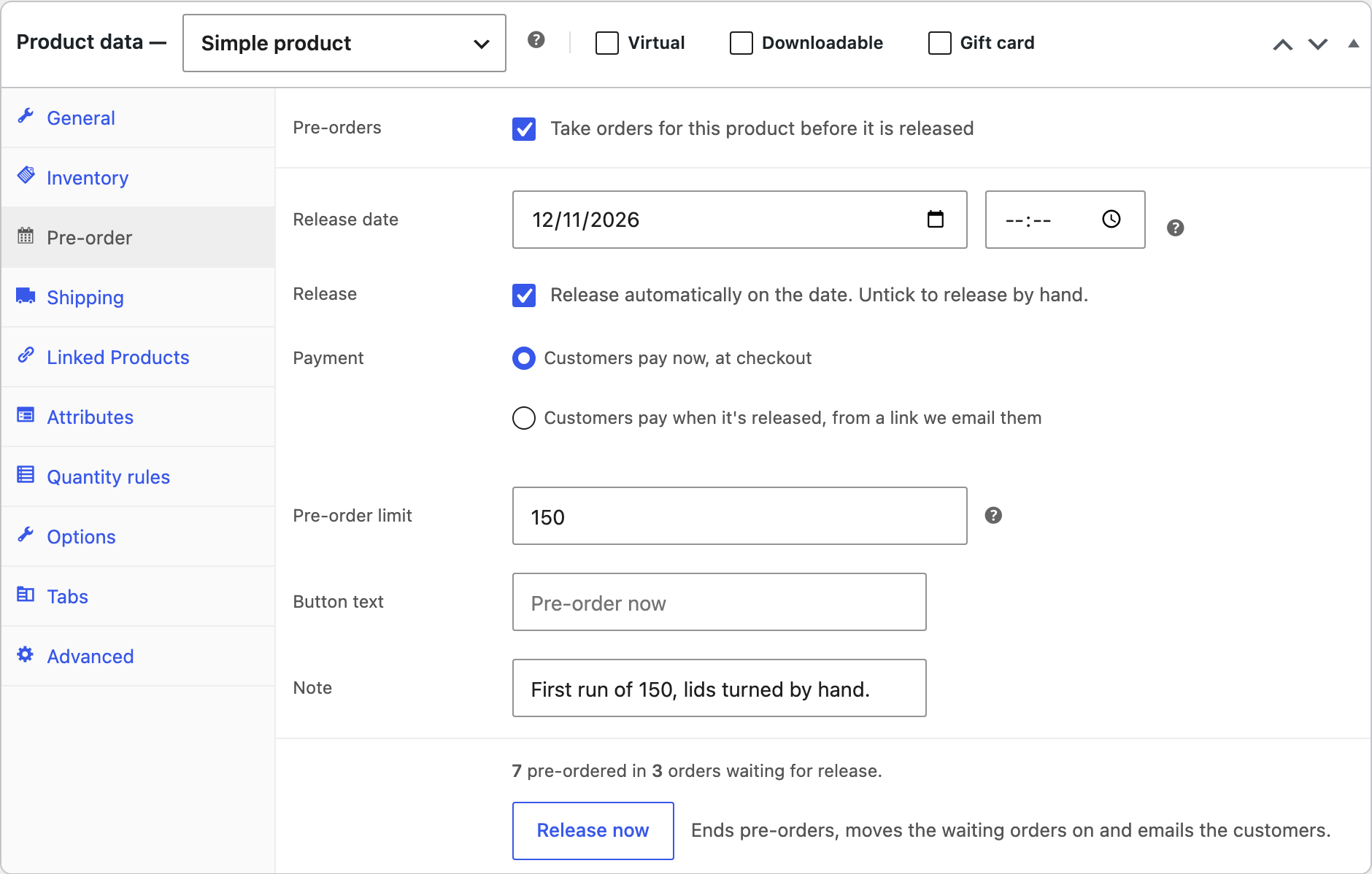Open the Simple product type dropdown

pos(344,43)
